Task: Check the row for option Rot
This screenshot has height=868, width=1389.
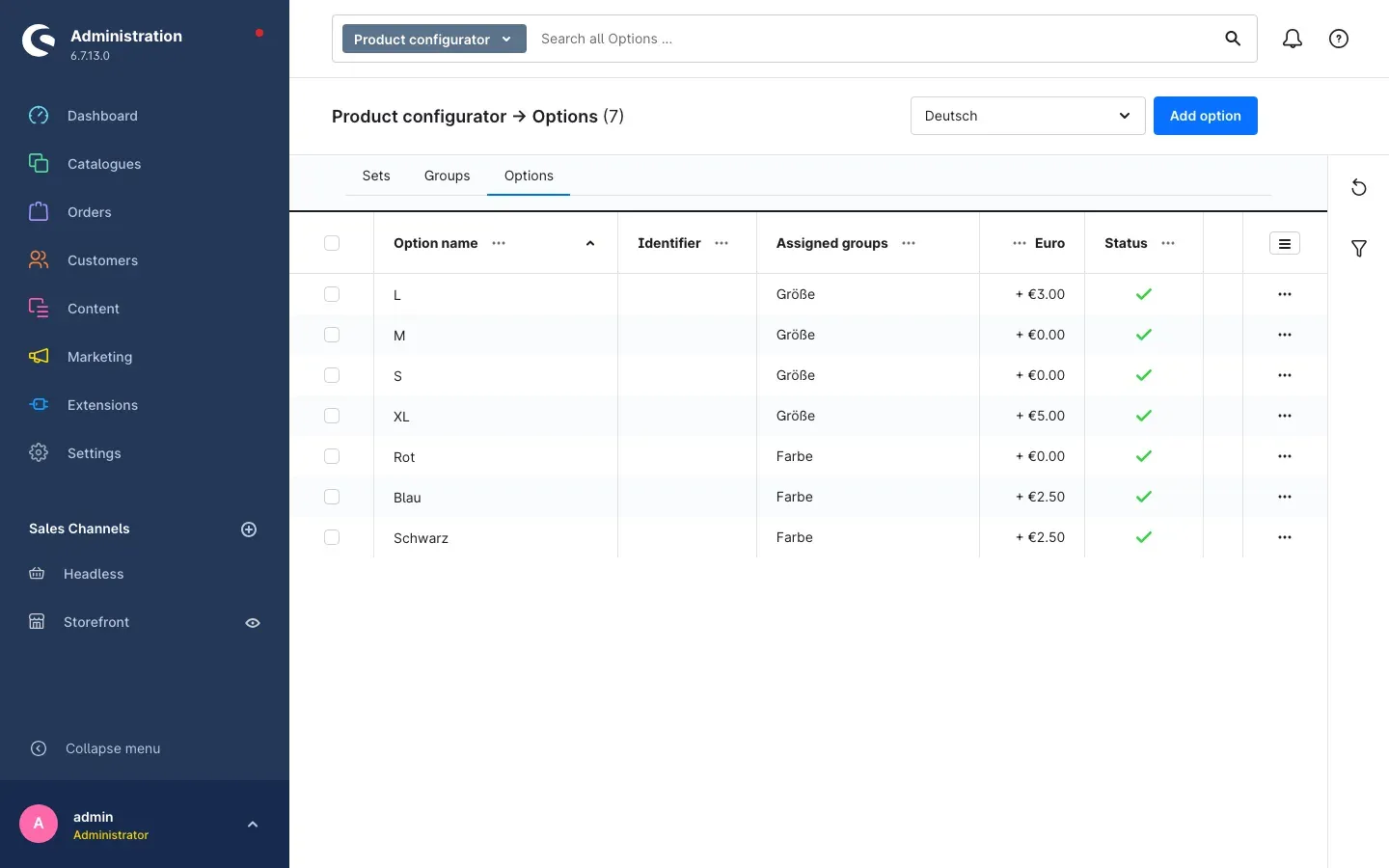Action: pyautogui.click(x=332, y=456)
